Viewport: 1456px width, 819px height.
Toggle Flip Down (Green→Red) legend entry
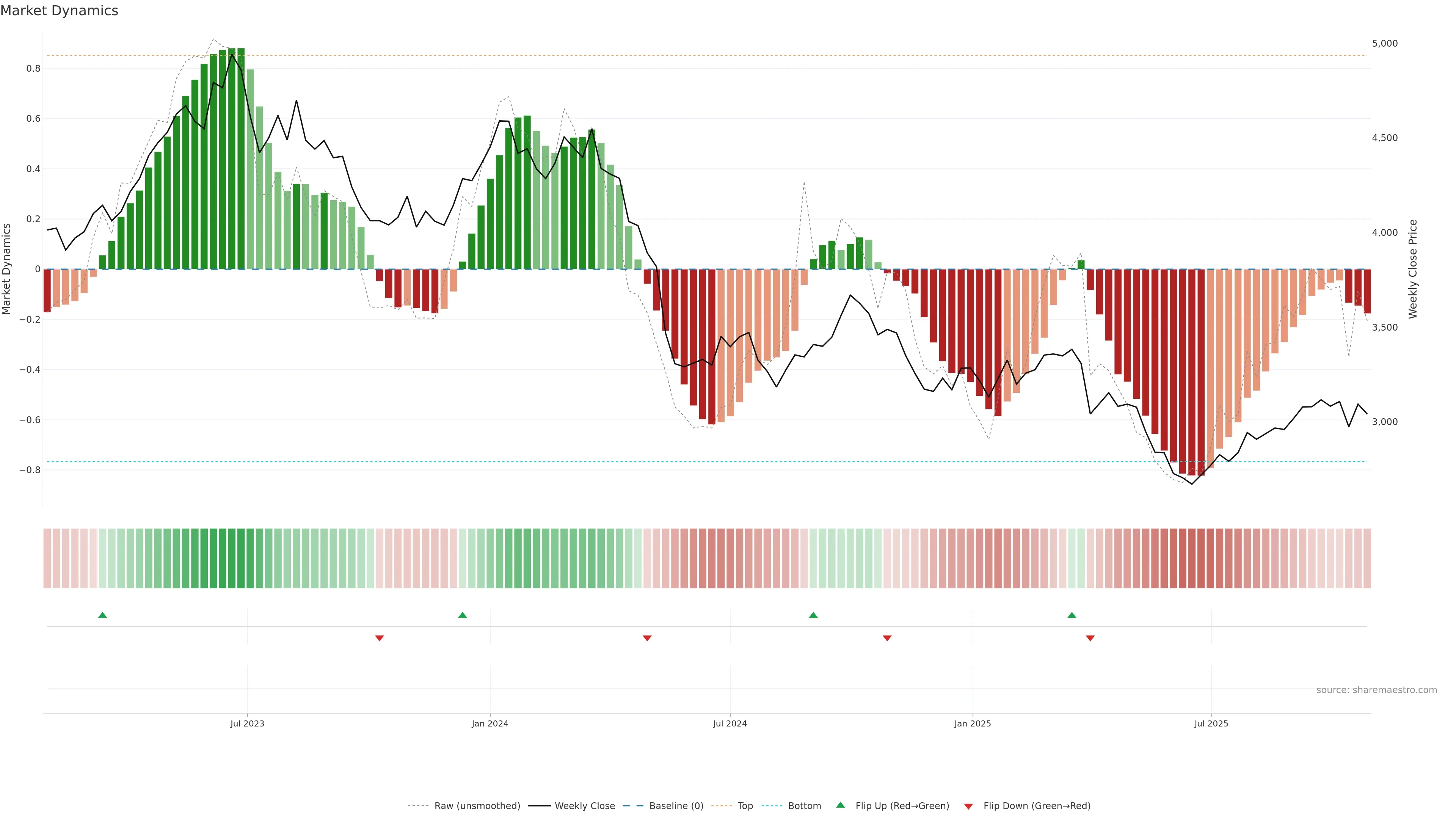(x=1037, y=806)
